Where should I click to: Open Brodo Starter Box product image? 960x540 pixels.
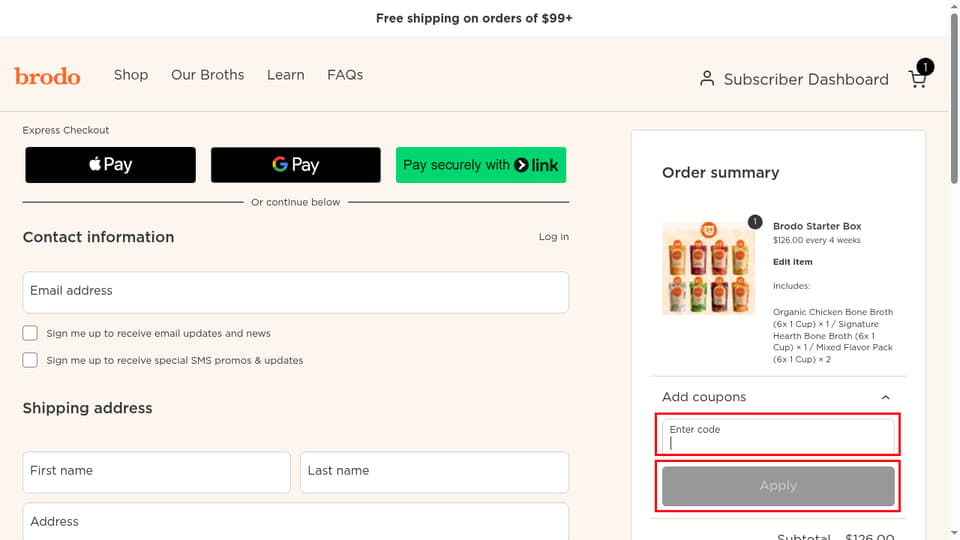click(708, 268)
